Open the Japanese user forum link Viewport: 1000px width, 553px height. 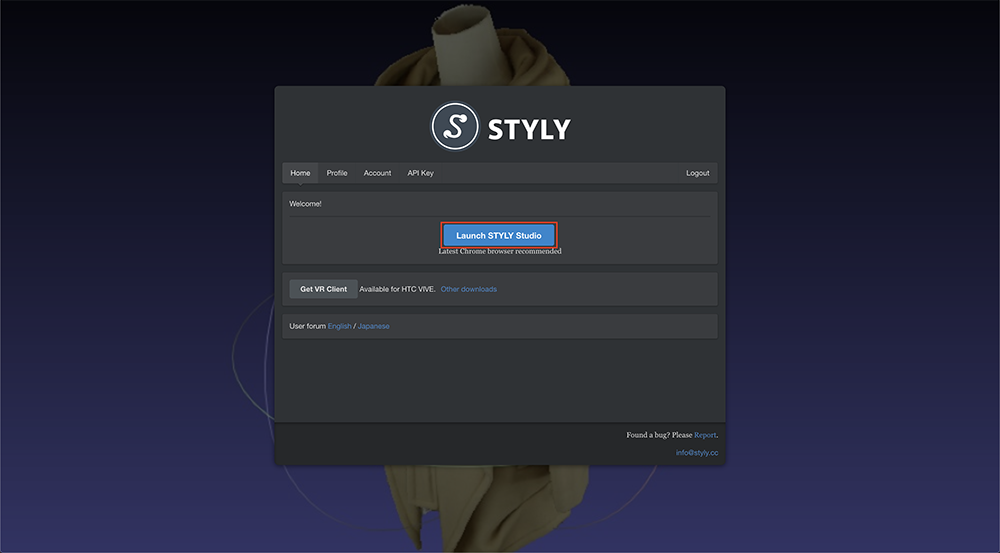click(374, 326)
